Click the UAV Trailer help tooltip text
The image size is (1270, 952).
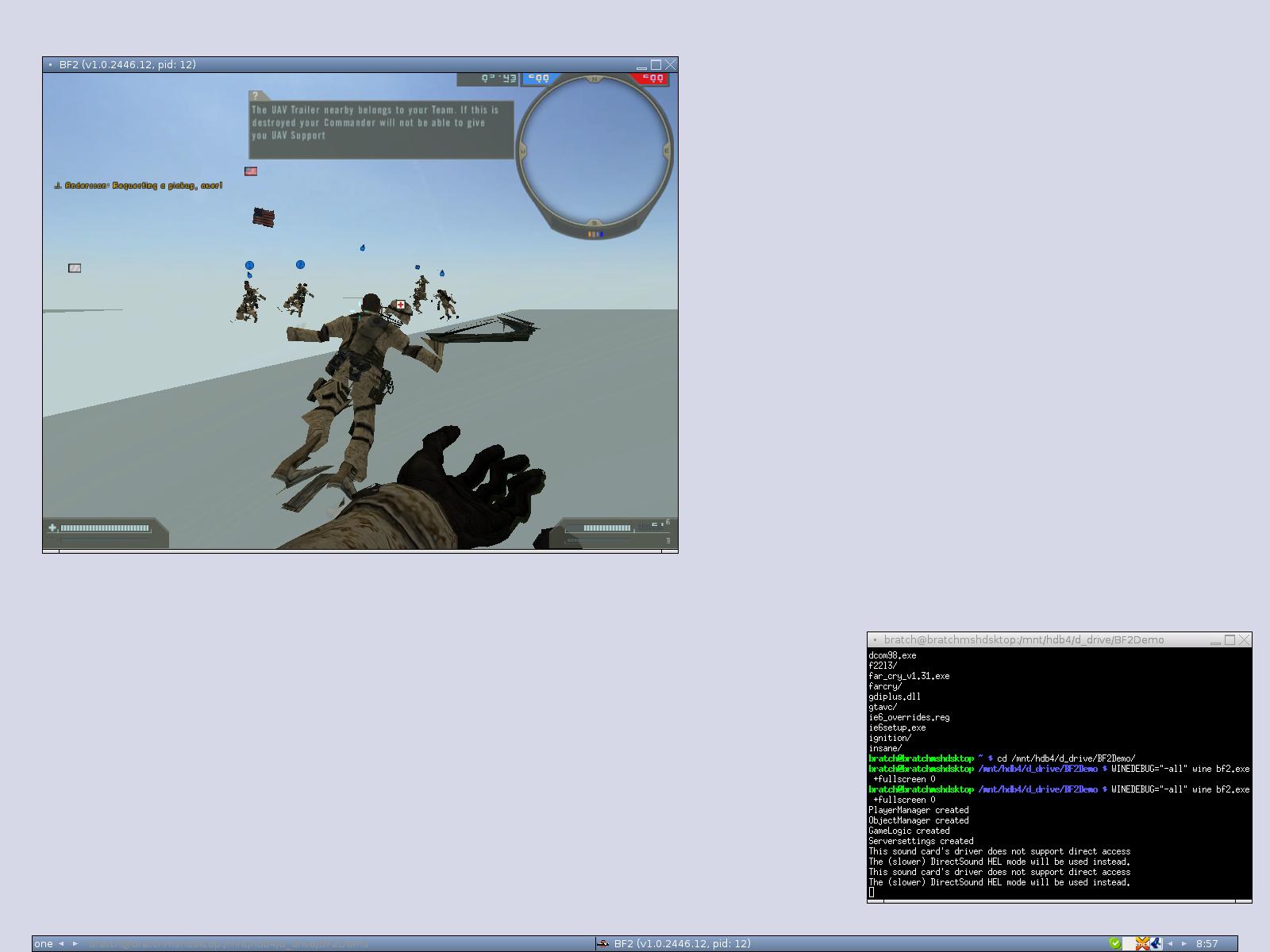pyautogui.click(x=376, y=123)
